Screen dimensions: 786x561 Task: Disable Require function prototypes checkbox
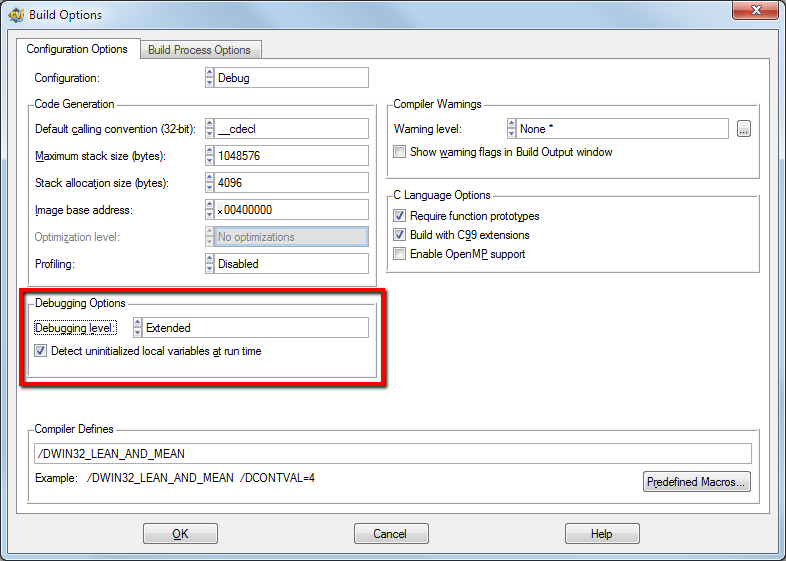[x=400, y=216]
